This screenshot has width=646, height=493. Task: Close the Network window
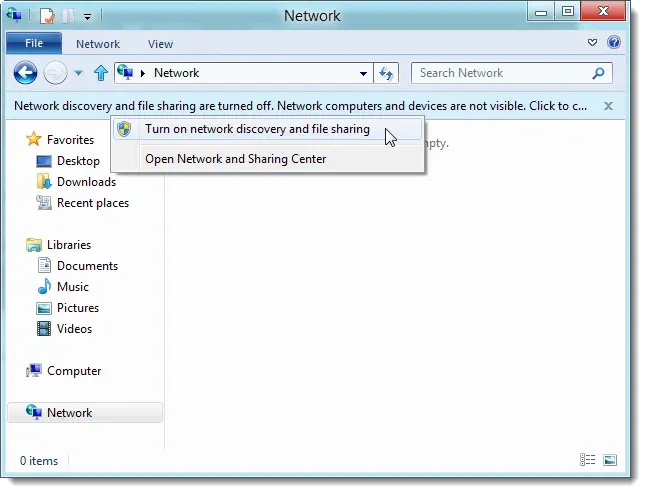point(603,11)
